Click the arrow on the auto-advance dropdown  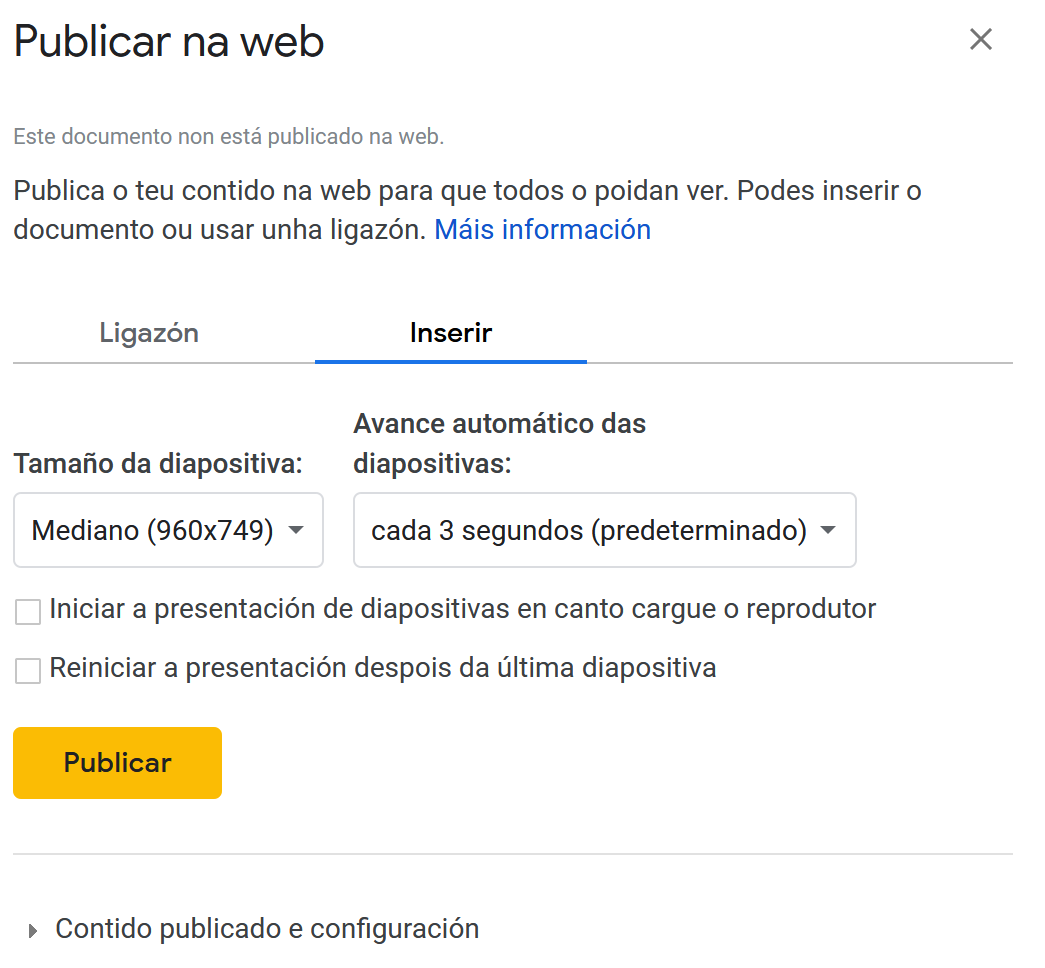coord(828,530)
